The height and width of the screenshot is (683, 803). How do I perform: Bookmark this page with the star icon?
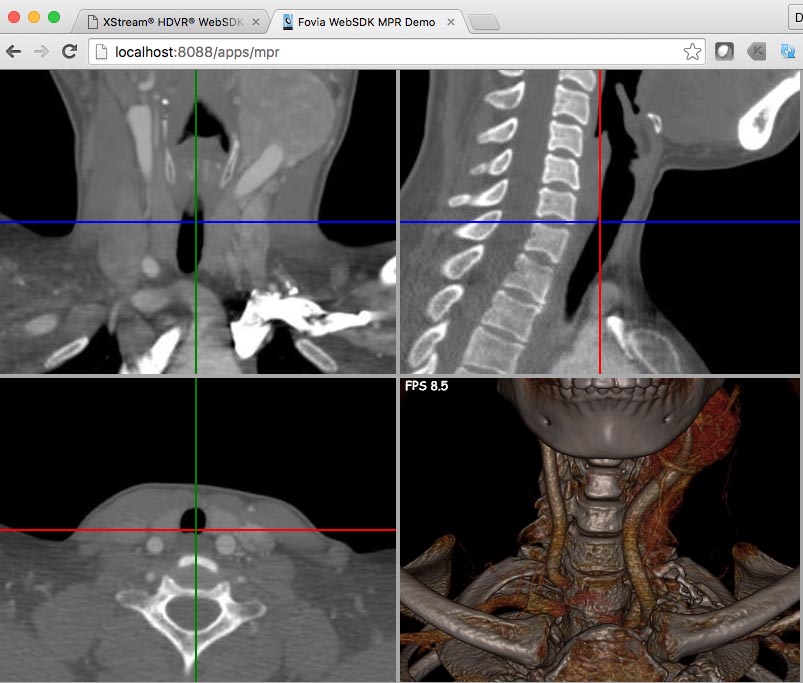[x=692, y=52]
